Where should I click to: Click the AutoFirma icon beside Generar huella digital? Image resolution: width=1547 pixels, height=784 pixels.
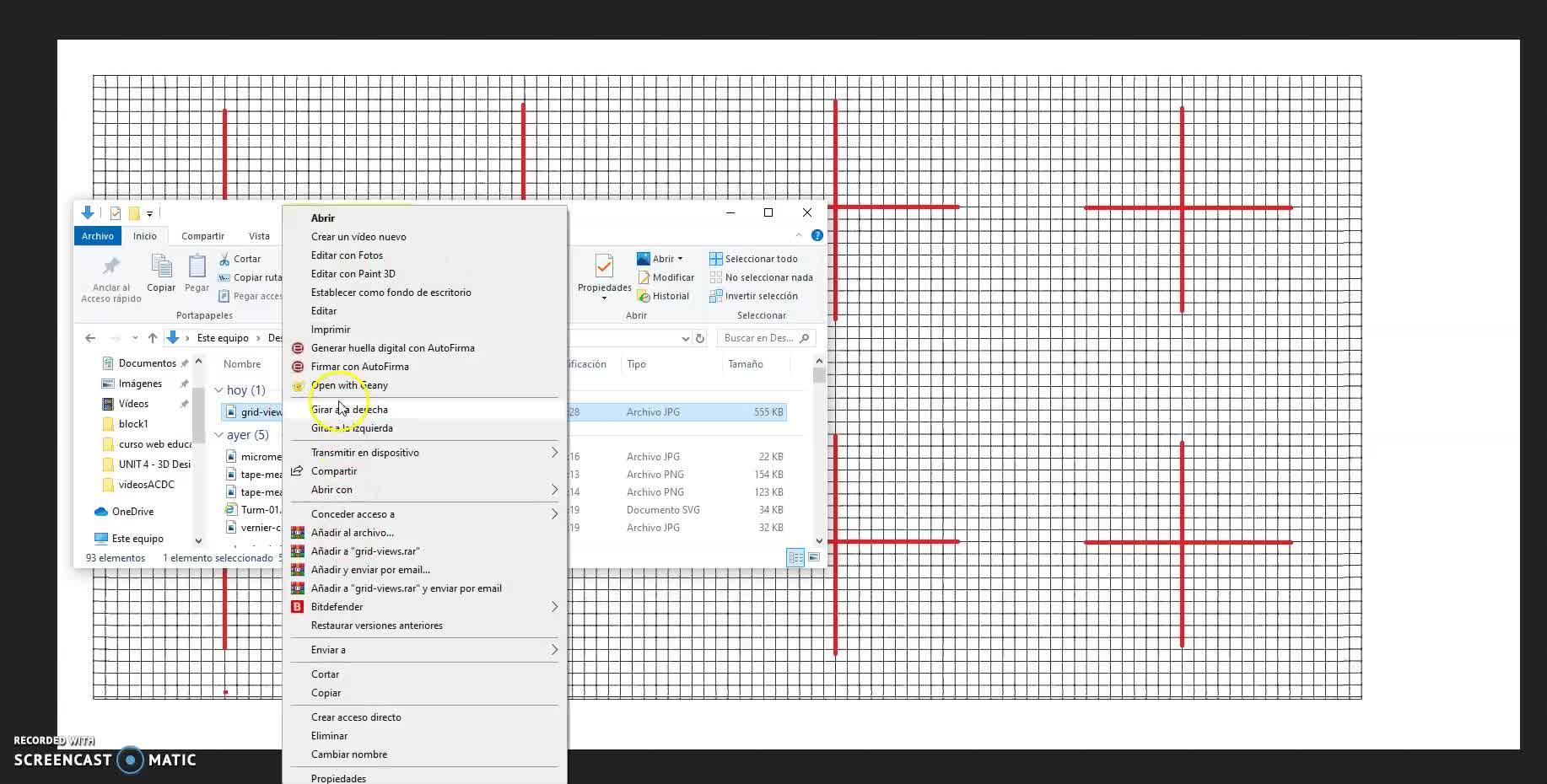298,348
